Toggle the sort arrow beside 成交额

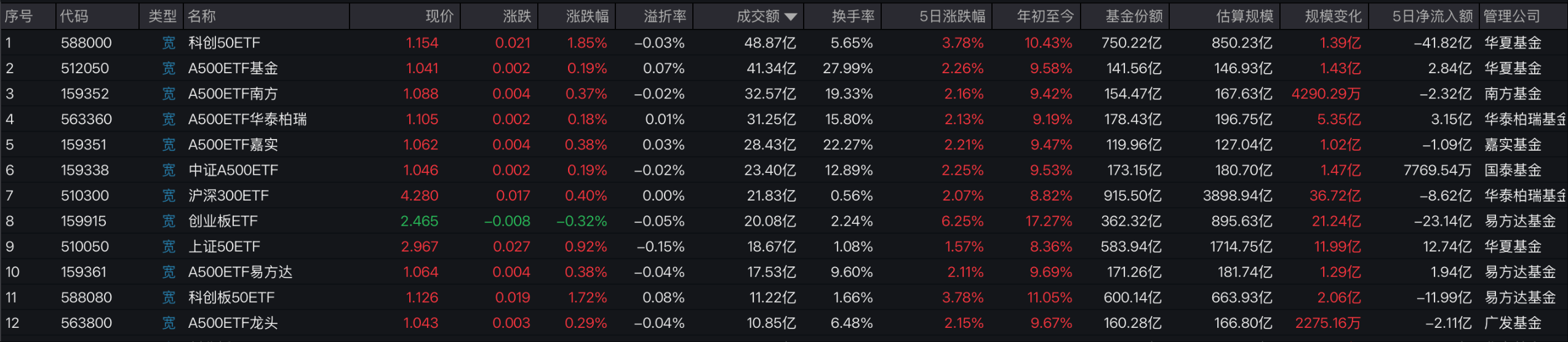[x=791, y=17]
